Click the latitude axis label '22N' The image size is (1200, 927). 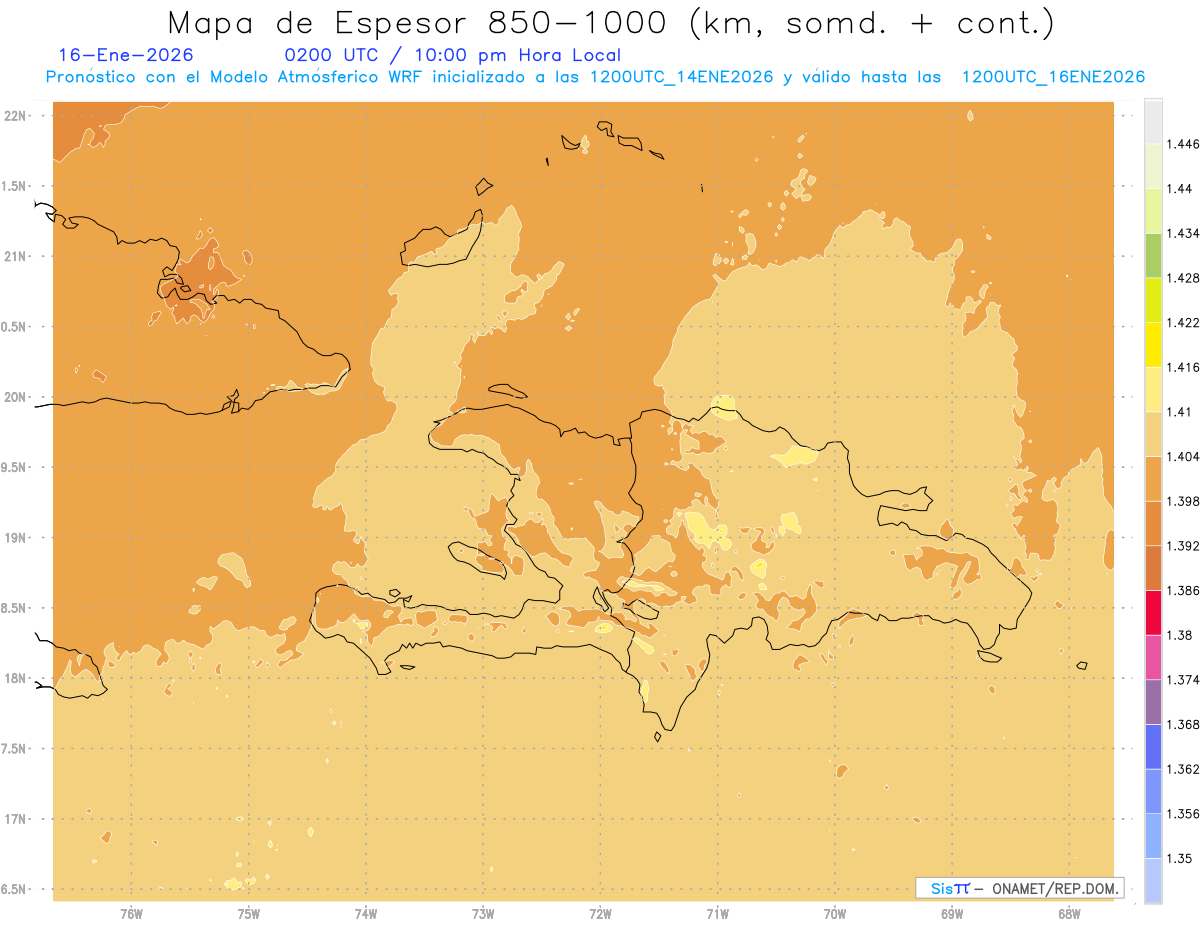pyautogui.click(x=17, y=115)
